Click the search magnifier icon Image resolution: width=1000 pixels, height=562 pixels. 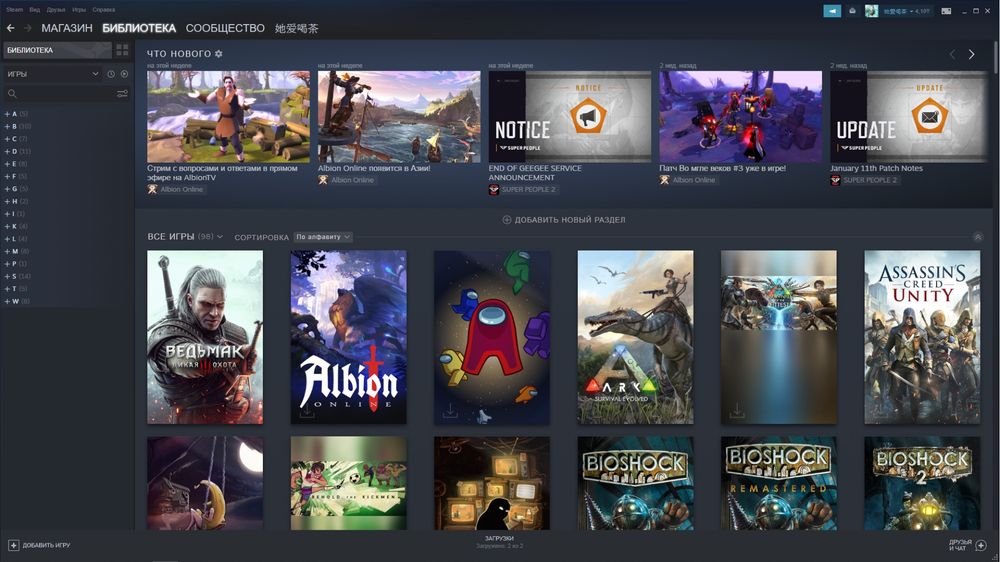pyautogui.click(x=11, y=94)
